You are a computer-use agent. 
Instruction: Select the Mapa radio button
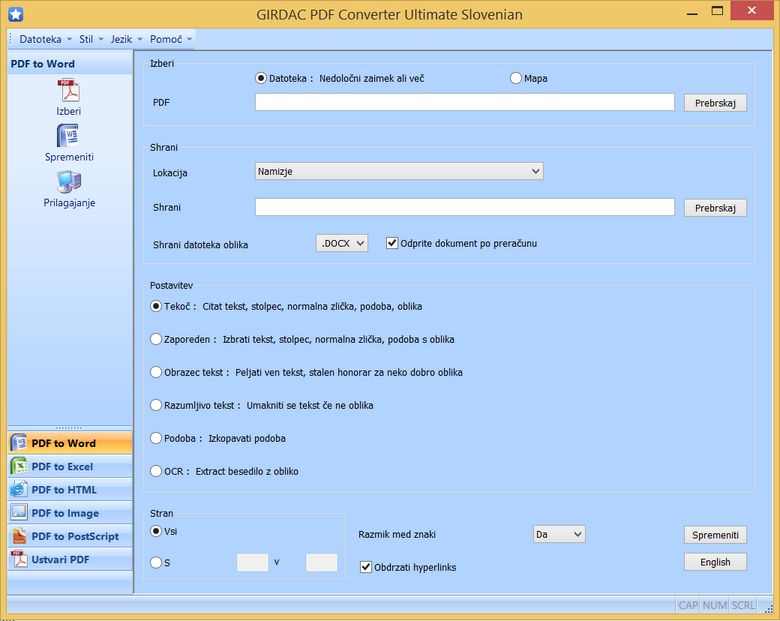(x=516, y=78)
